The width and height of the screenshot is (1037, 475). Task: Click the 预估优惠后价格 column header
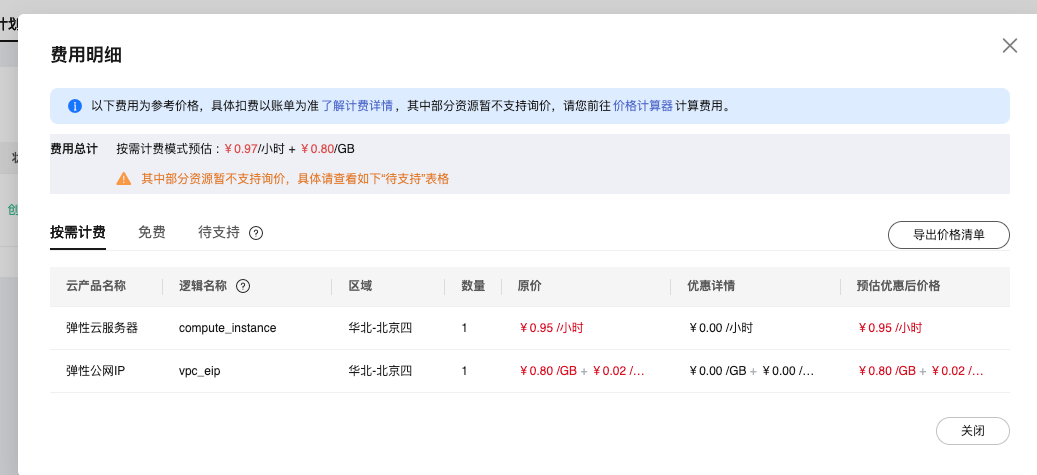(x=898, y=286)
